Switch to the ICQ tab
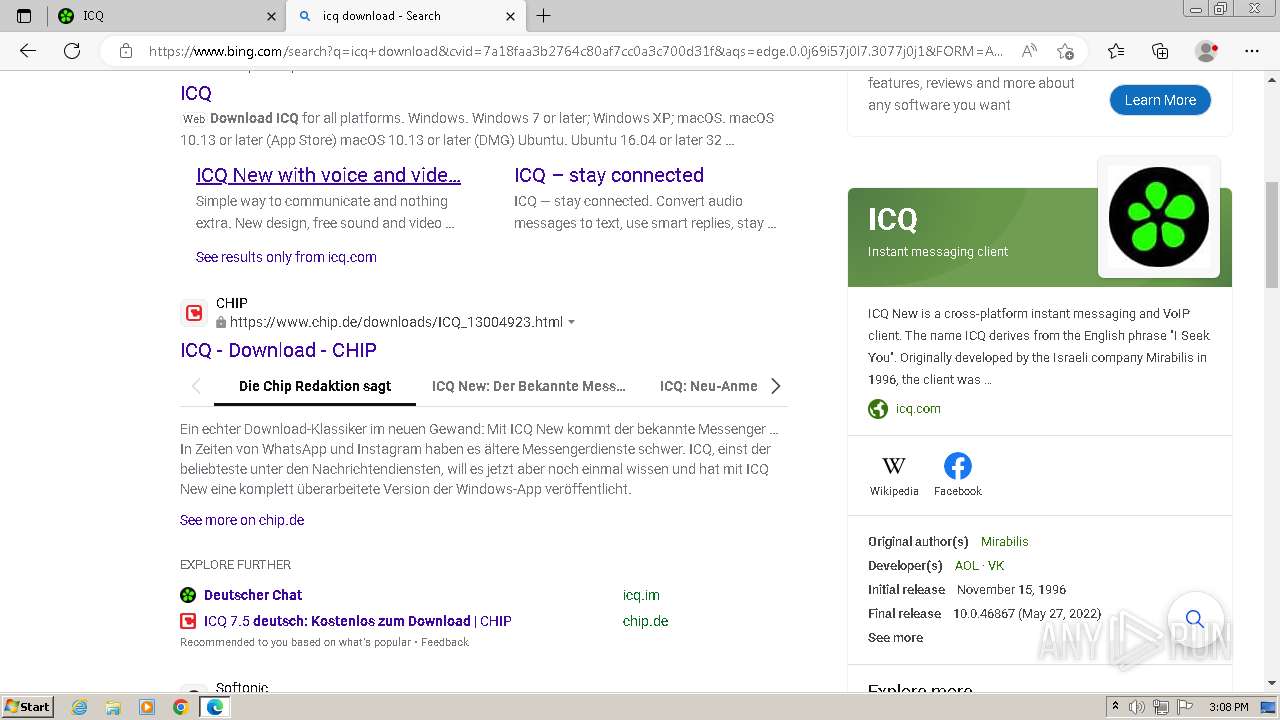 click(165, 16)
